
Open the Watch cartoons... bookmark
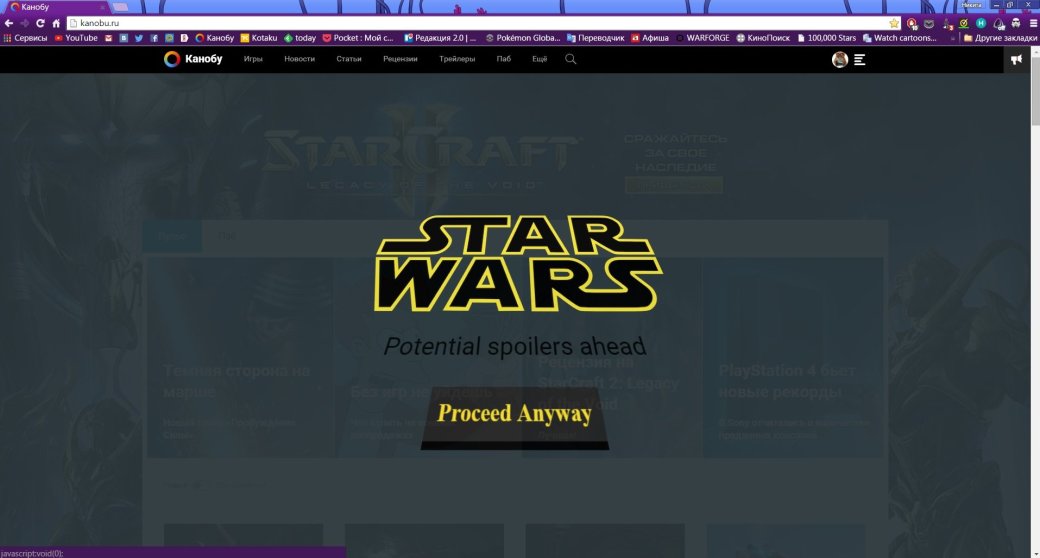tap(899, 38)
